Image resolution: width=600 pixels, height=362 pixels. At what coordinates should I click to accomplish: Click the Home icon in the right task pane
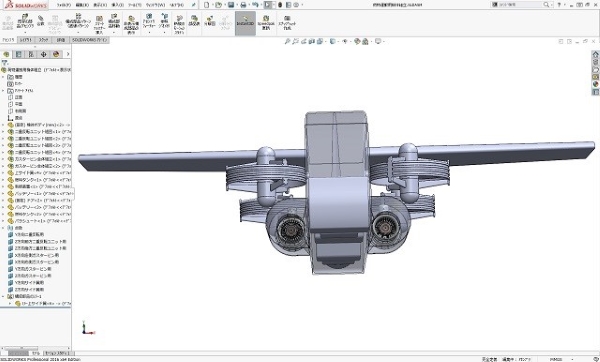point(595,54)
